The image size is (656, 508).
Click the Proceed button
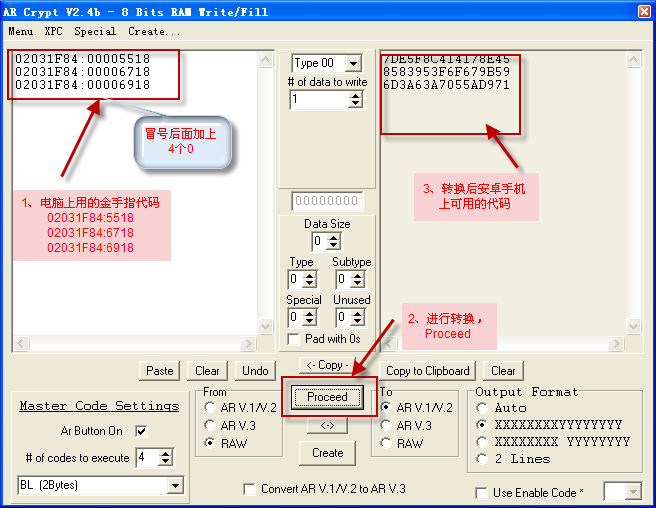(327, 397)
